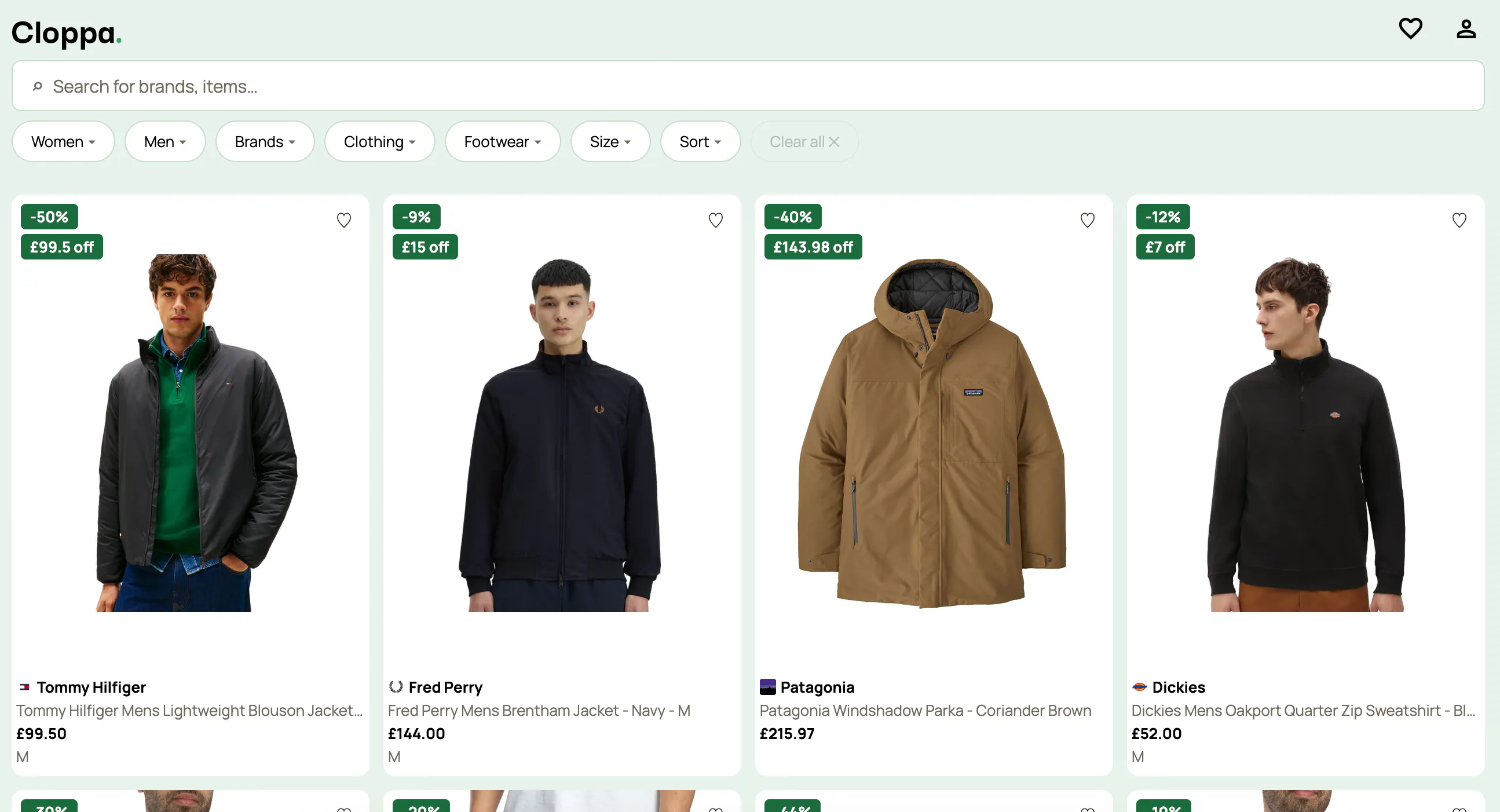Screen dimensions: 1500x812
Task: Click the £99.50 price
Action: click(41, 733)
